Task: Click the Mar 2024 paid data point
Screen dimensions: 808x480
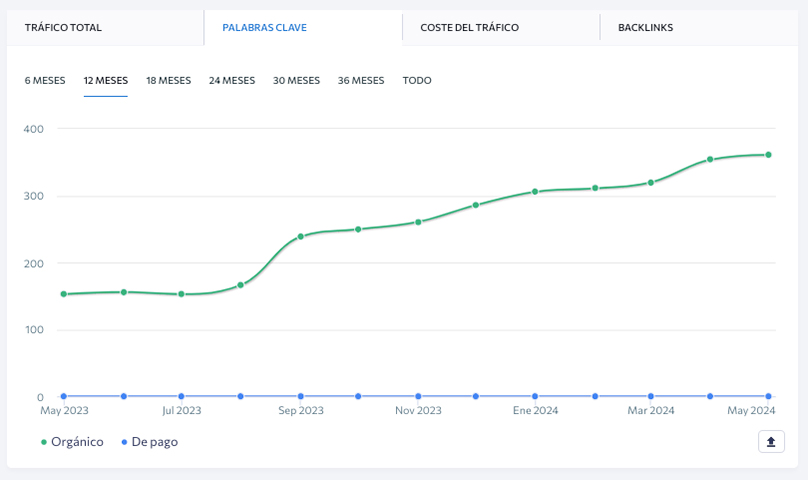Action: [x=651, y=396]
